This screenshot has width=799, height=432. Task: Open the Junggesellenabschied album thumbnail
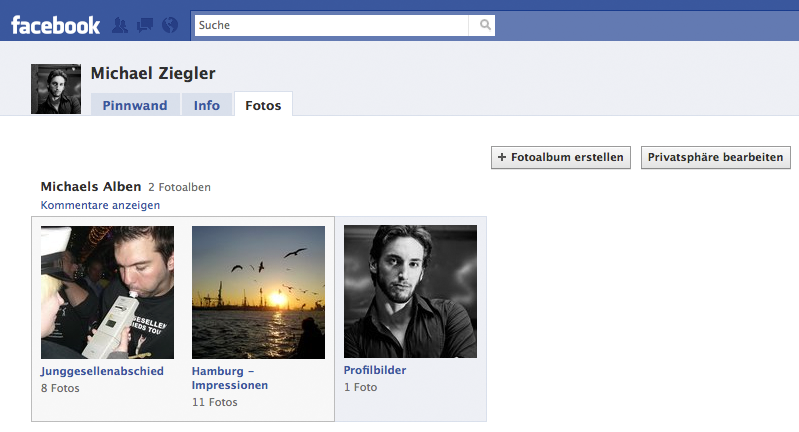[107, 292]
